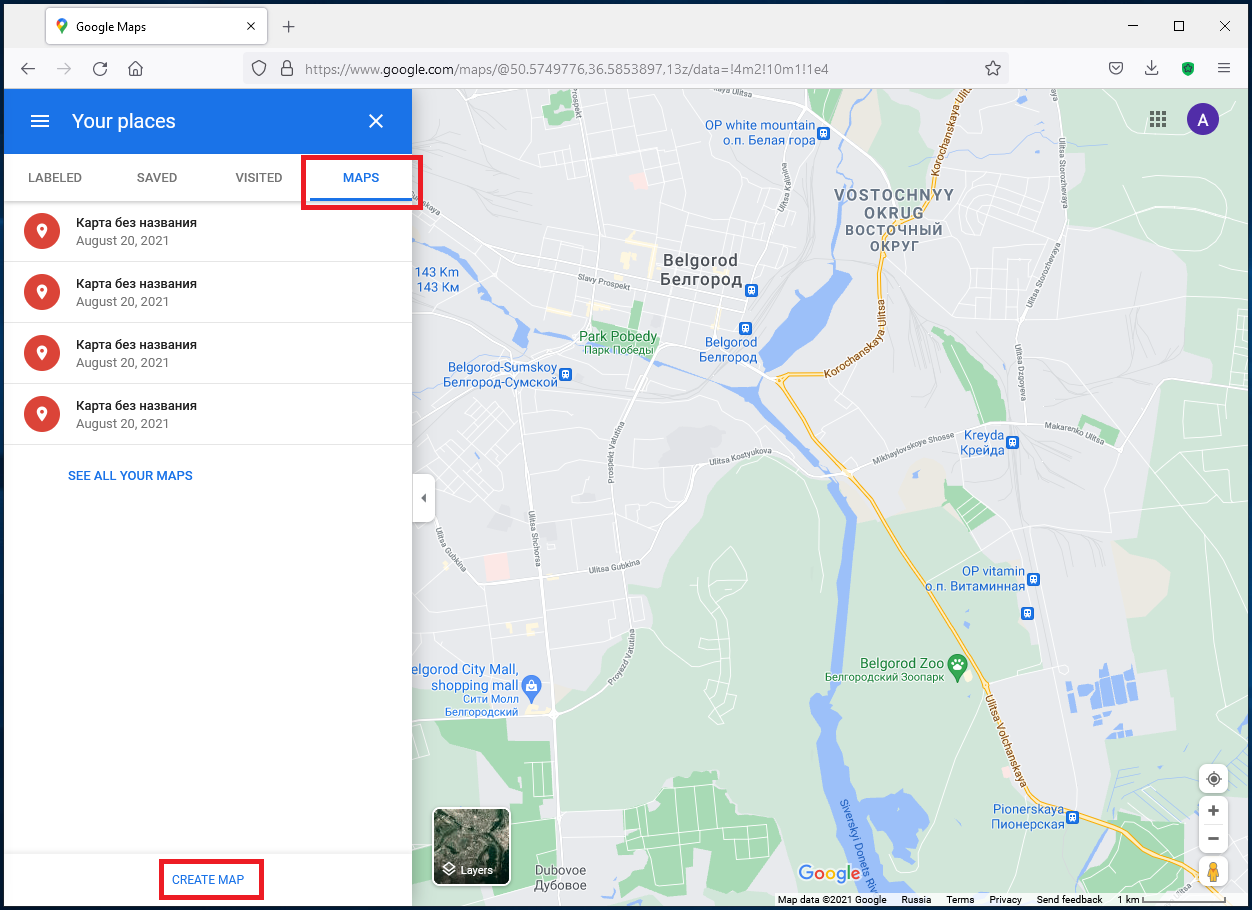
Task: Click the site lock icon in address bar
Action: pos(287,69)
